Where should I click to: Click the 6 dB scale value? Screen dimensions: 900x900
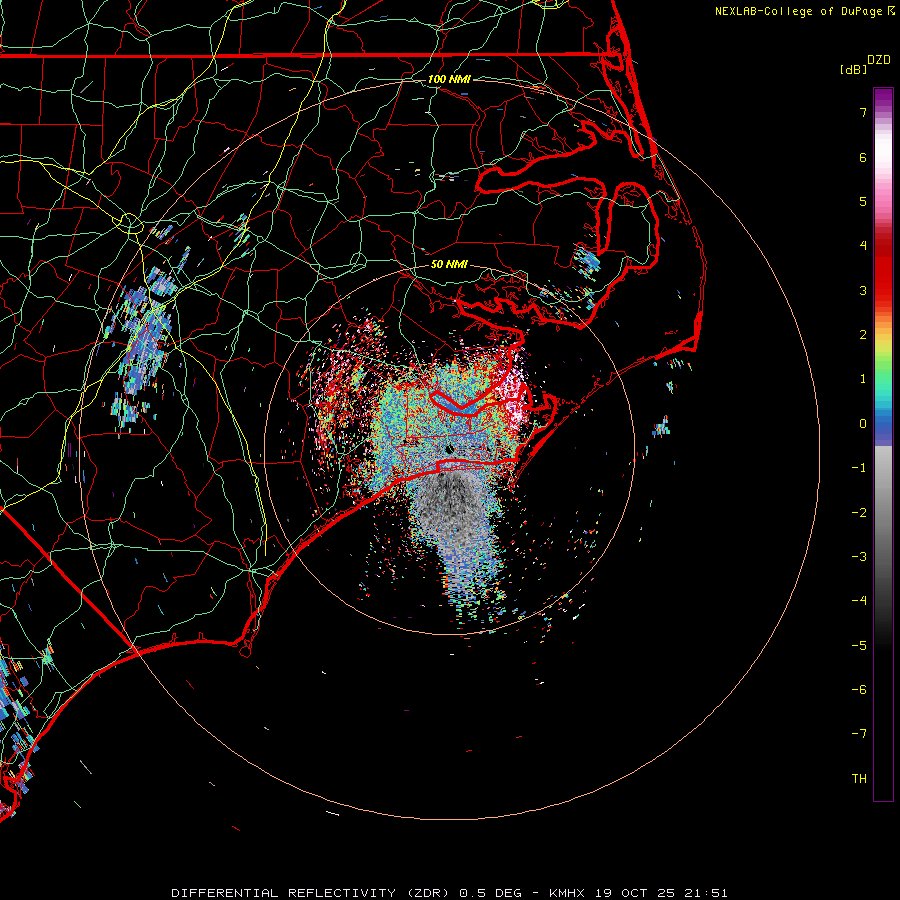(x=863, y=157)
